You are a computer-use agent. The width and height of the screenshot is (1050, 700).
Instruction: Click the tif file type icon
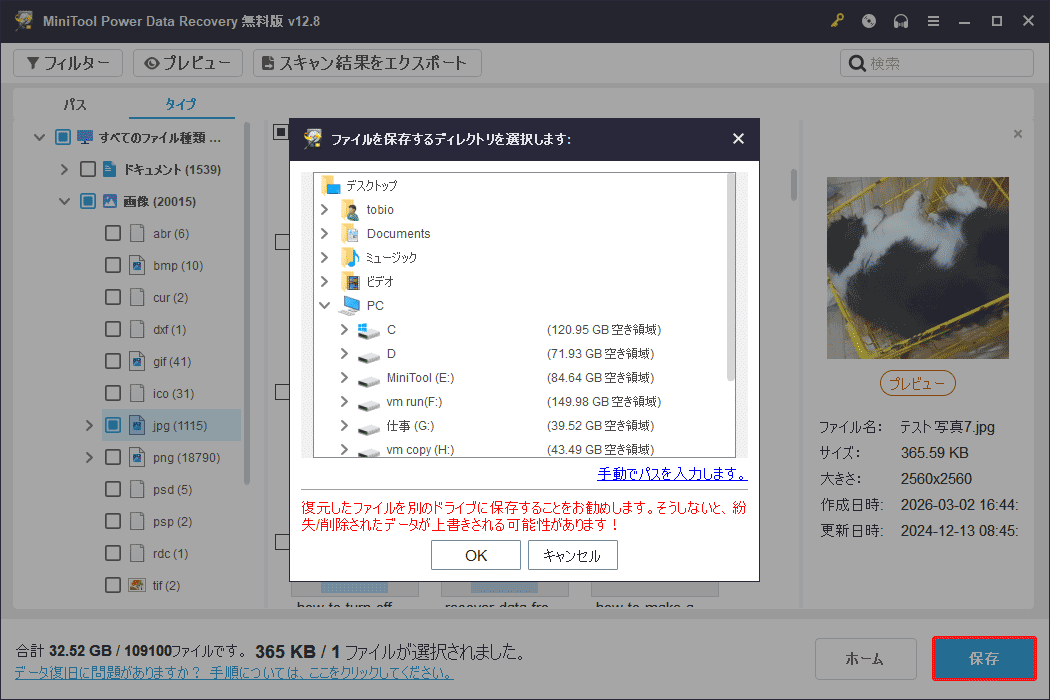pos(137,585)
